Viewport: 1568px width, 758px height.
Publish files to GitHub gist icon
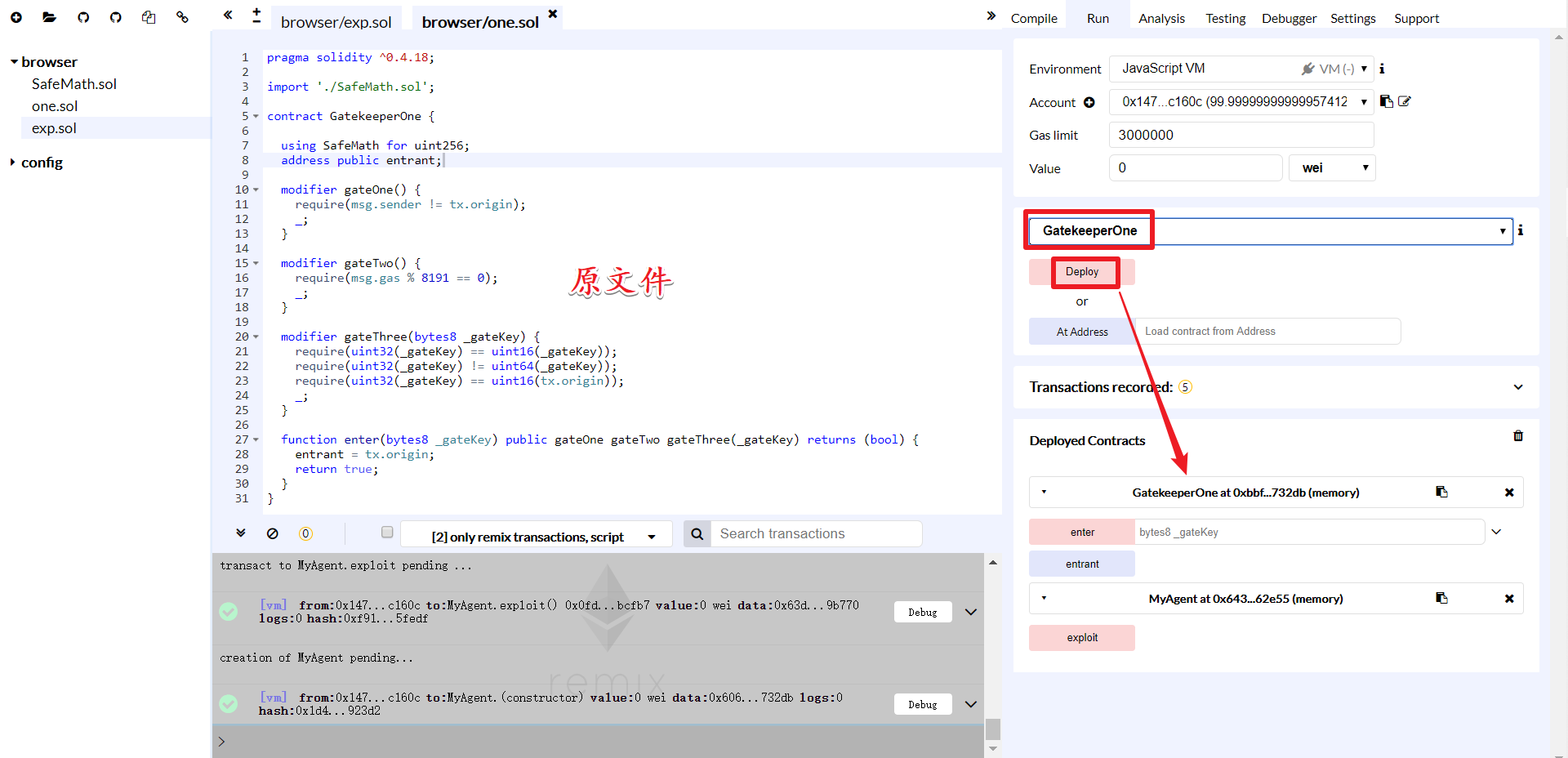coord(83,17)
